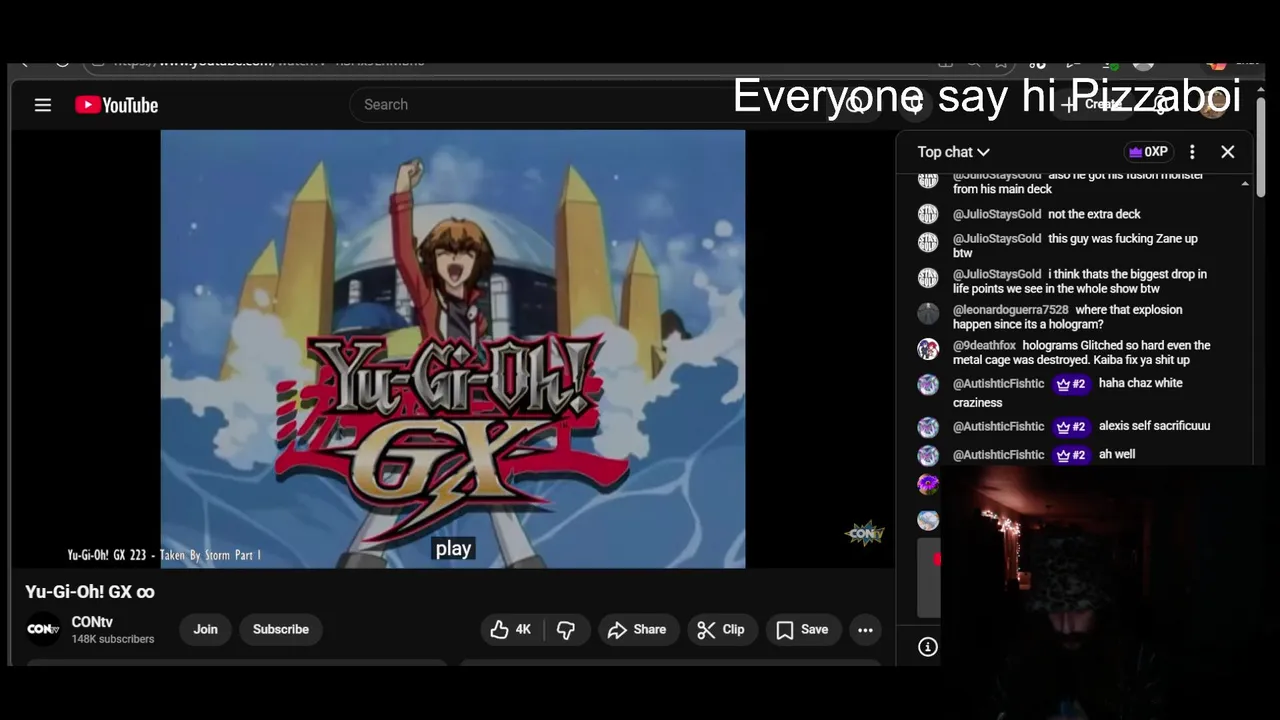Close the live chat panel
The width and height of the screenshot is (1280, 720).
pos(1228,152)
